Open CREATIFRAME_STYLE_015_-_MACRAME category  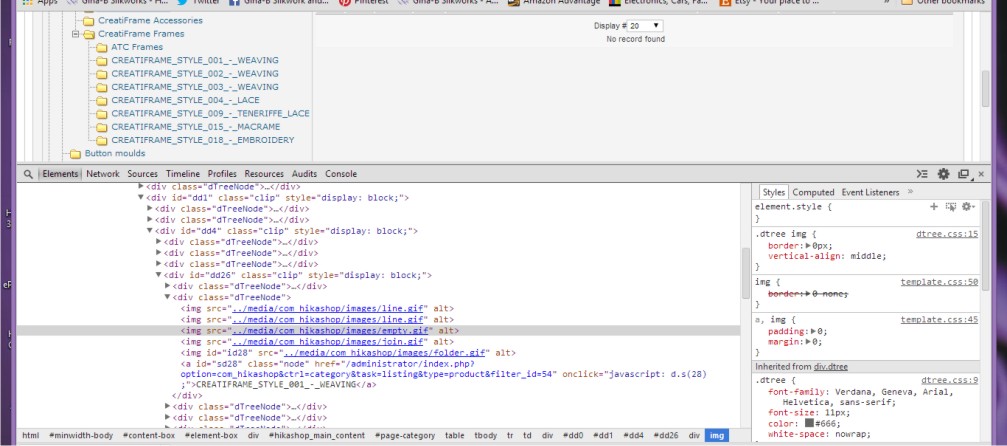click(x=195, y=127)
